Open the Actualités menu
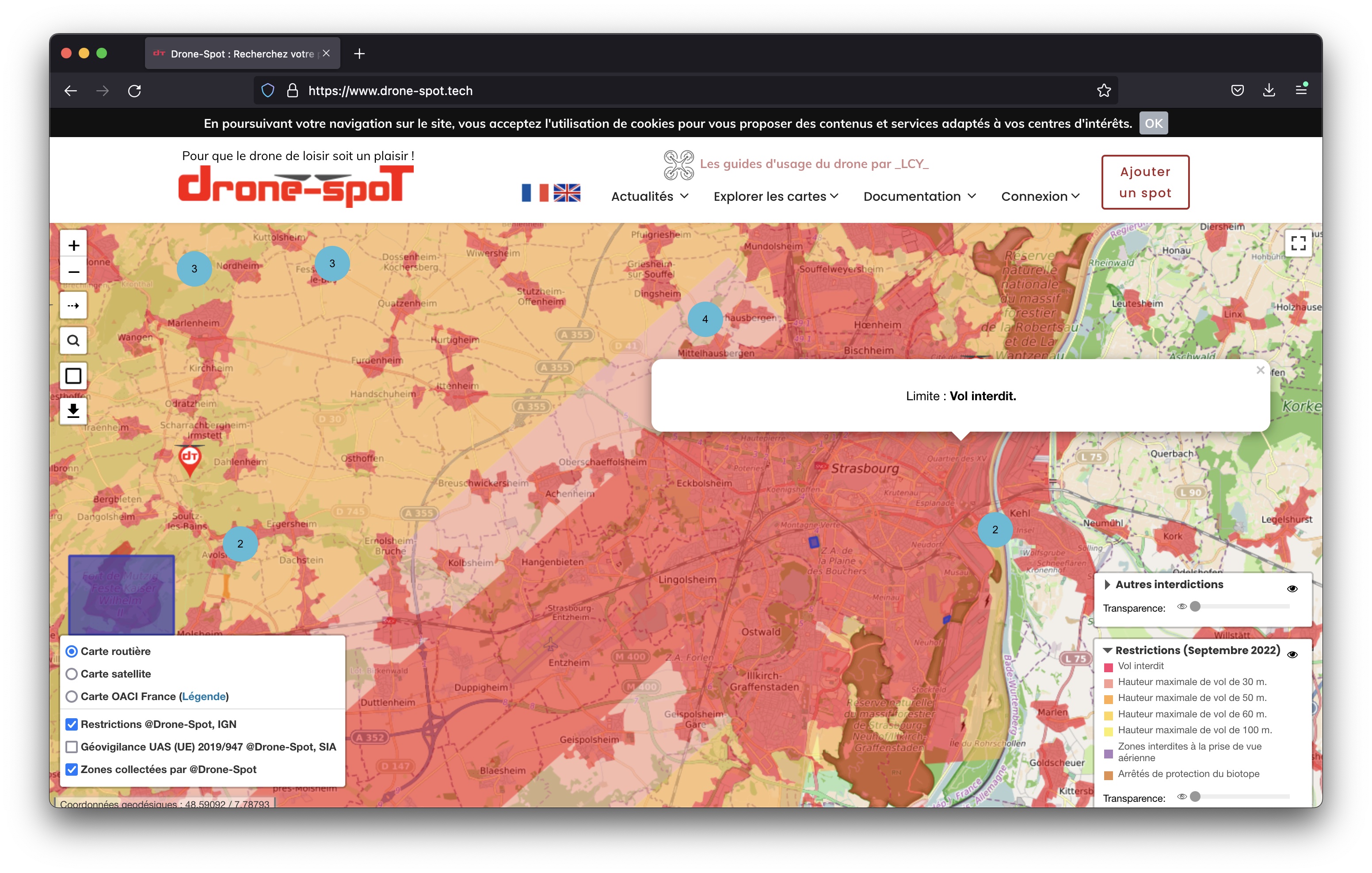Image resolution: width=1372 pixels, height=873 pixels. point(650,196)
